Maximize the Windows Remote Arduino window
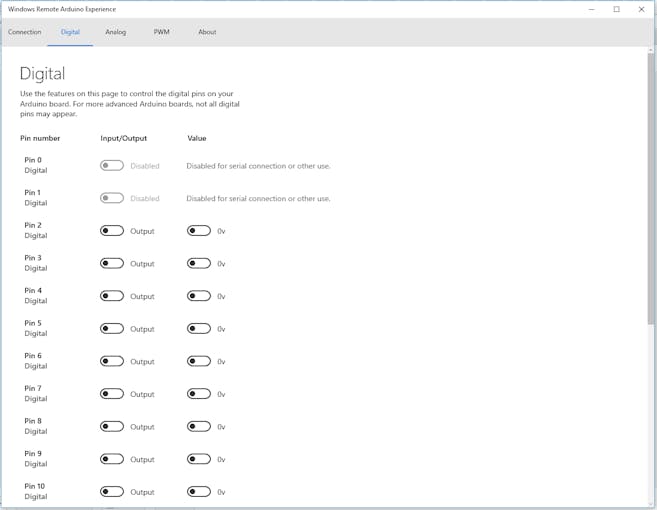 pos(616,9)
